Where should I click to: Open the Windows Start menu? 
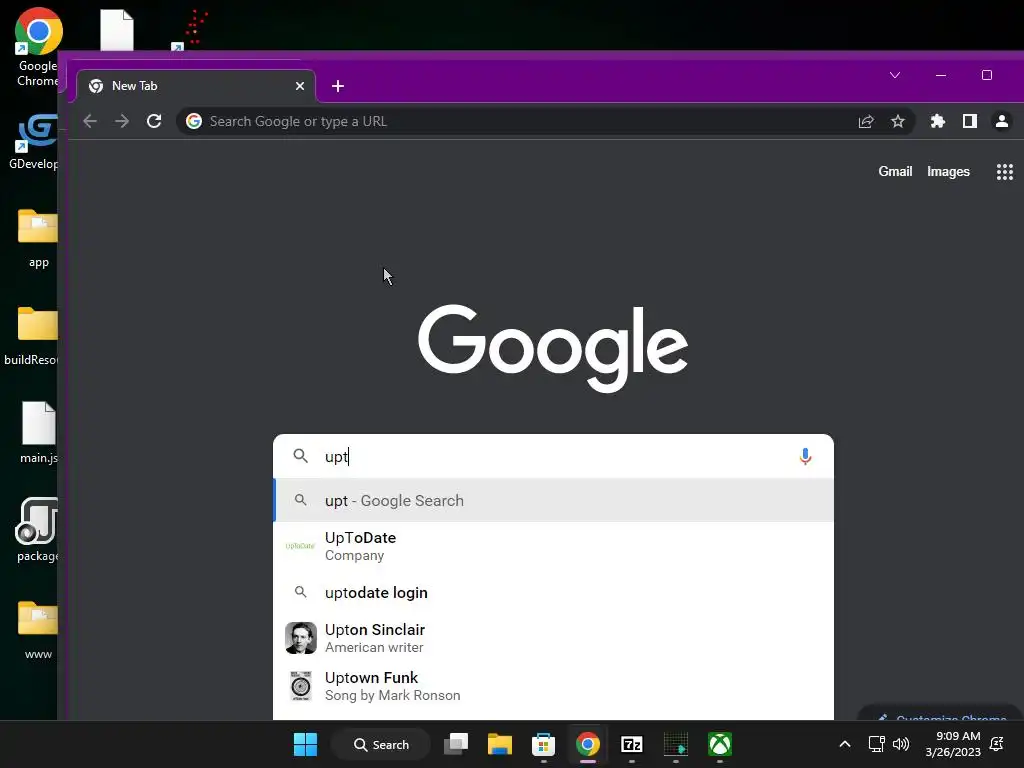(305, 744)
